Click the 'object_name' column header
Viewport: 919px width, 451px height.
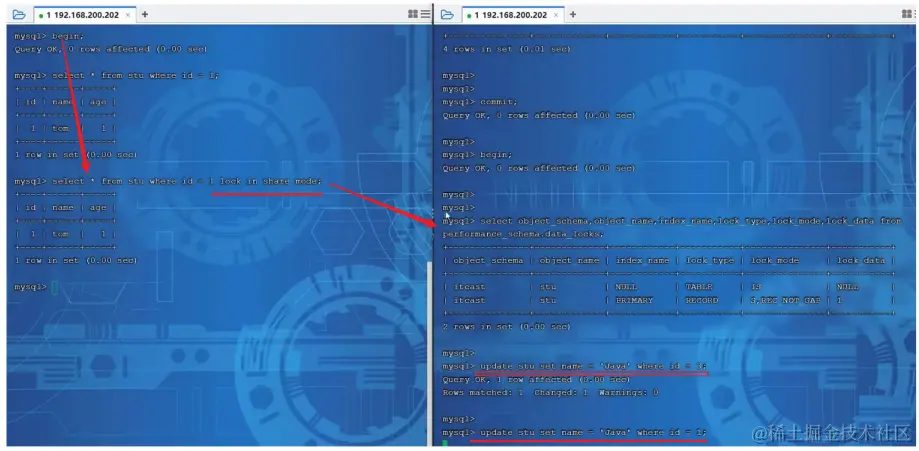(x=569, y=260)
